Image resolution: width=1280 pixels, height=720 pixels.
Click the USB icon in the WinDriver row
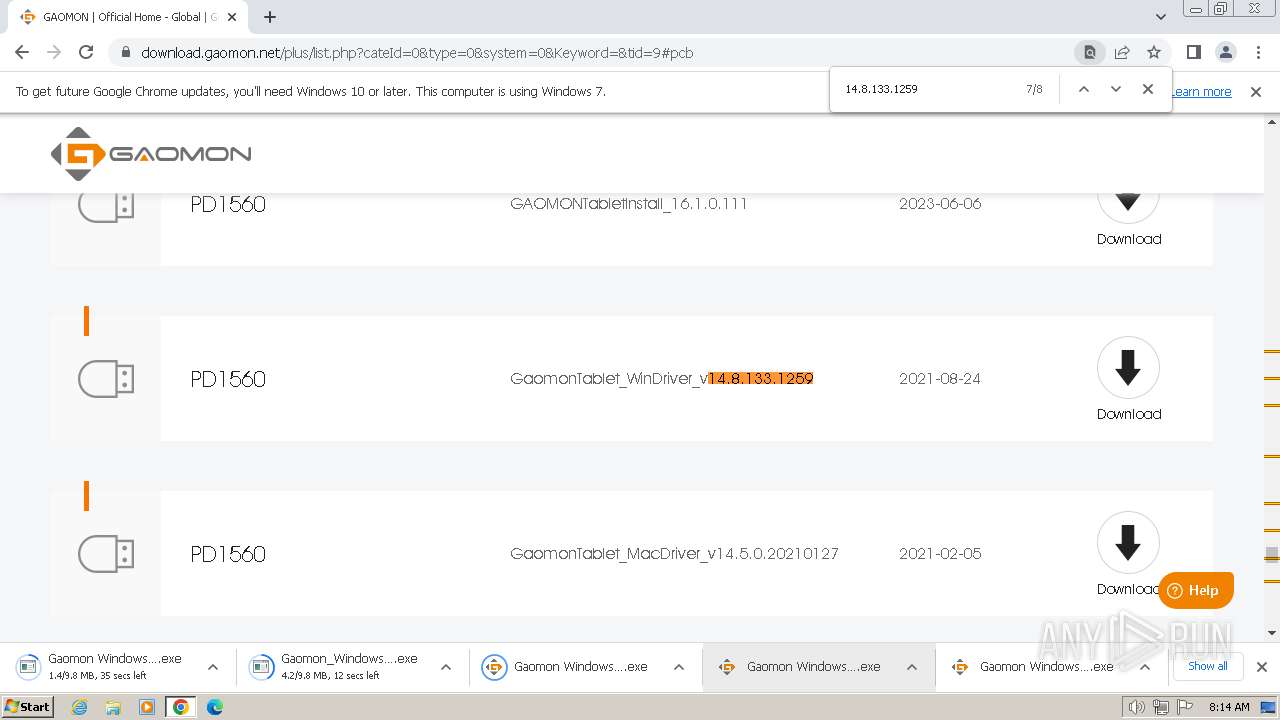point(106,379)
